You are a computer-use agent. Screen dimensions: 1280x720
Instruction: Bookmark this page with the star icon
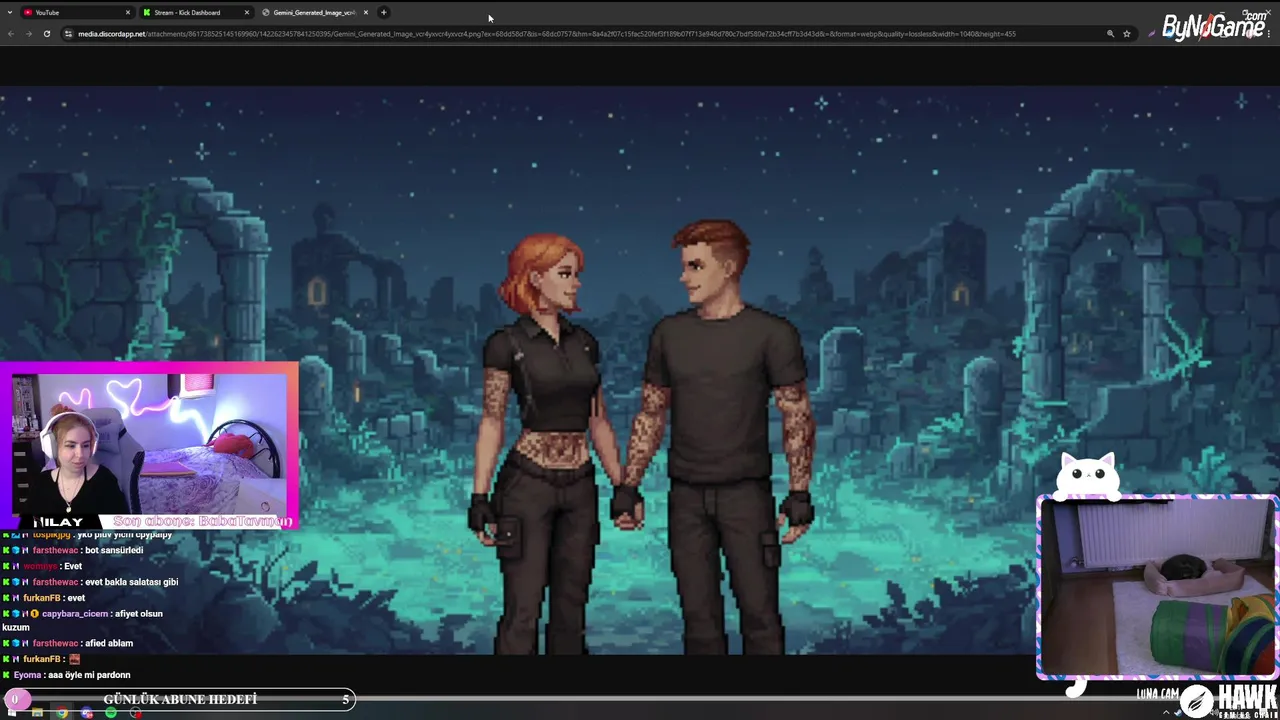coord(1127,34)
